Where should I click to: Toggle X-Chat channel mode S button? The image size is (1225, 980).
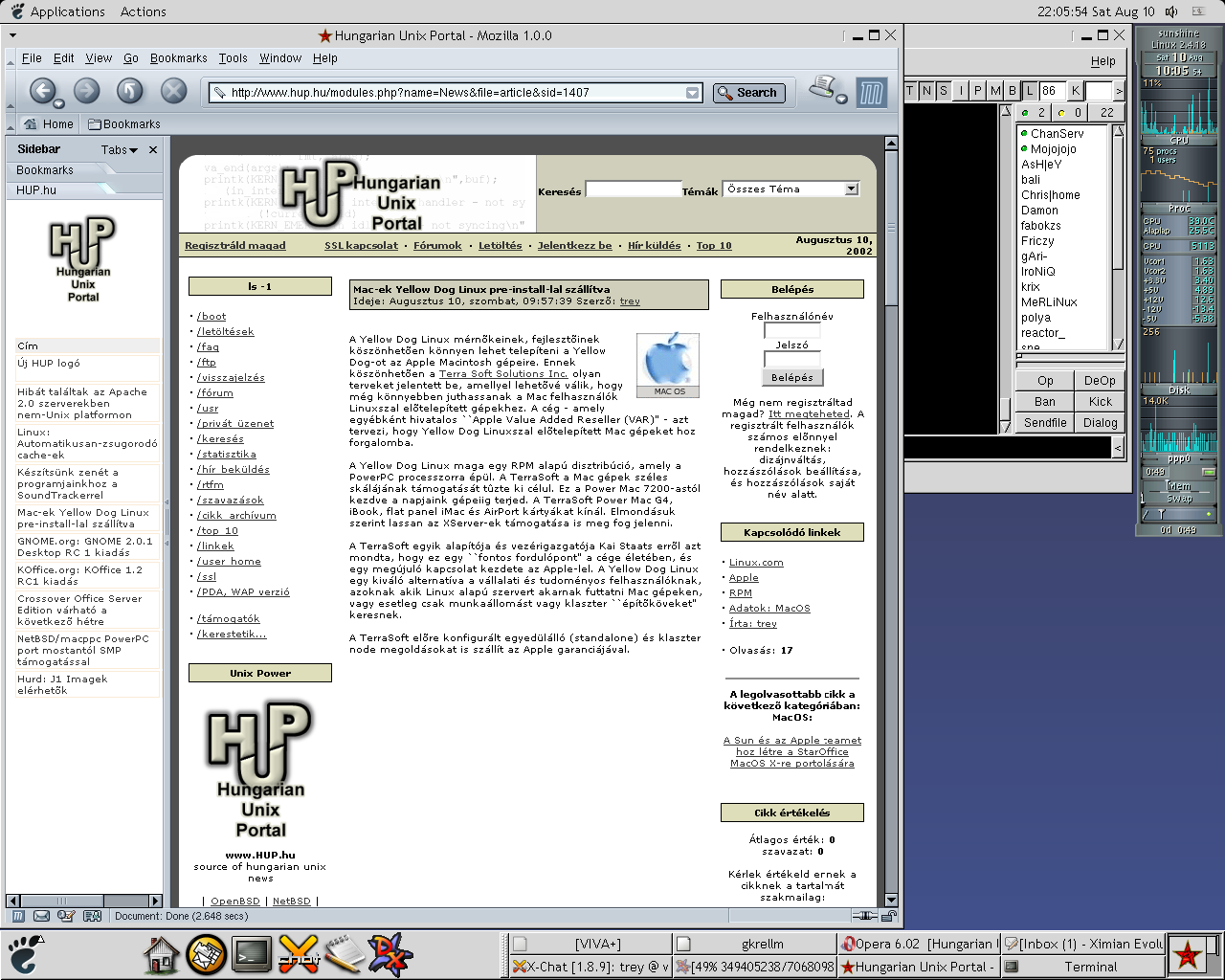944,91
